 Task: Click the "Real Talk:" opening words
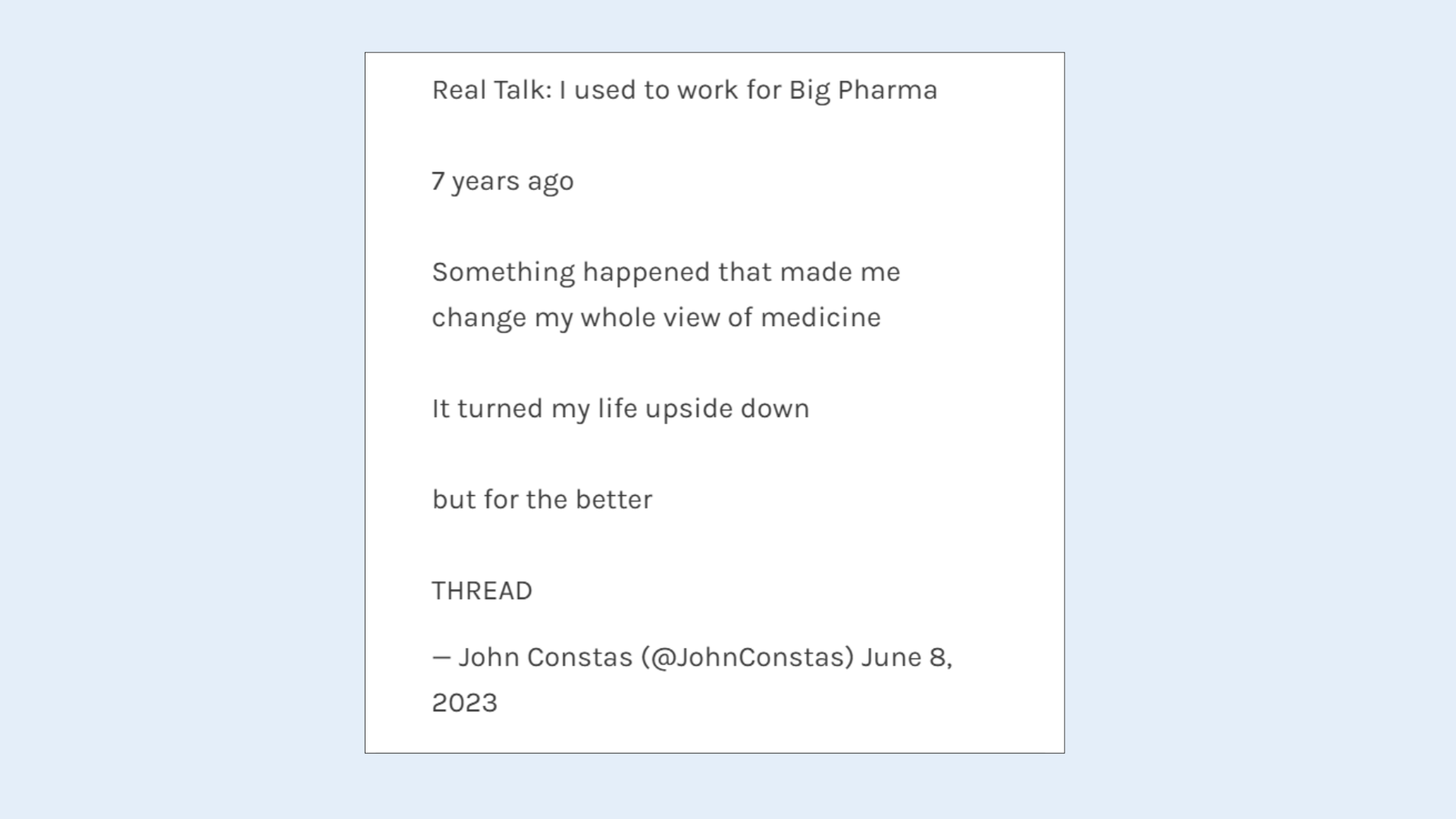point(491,90)
